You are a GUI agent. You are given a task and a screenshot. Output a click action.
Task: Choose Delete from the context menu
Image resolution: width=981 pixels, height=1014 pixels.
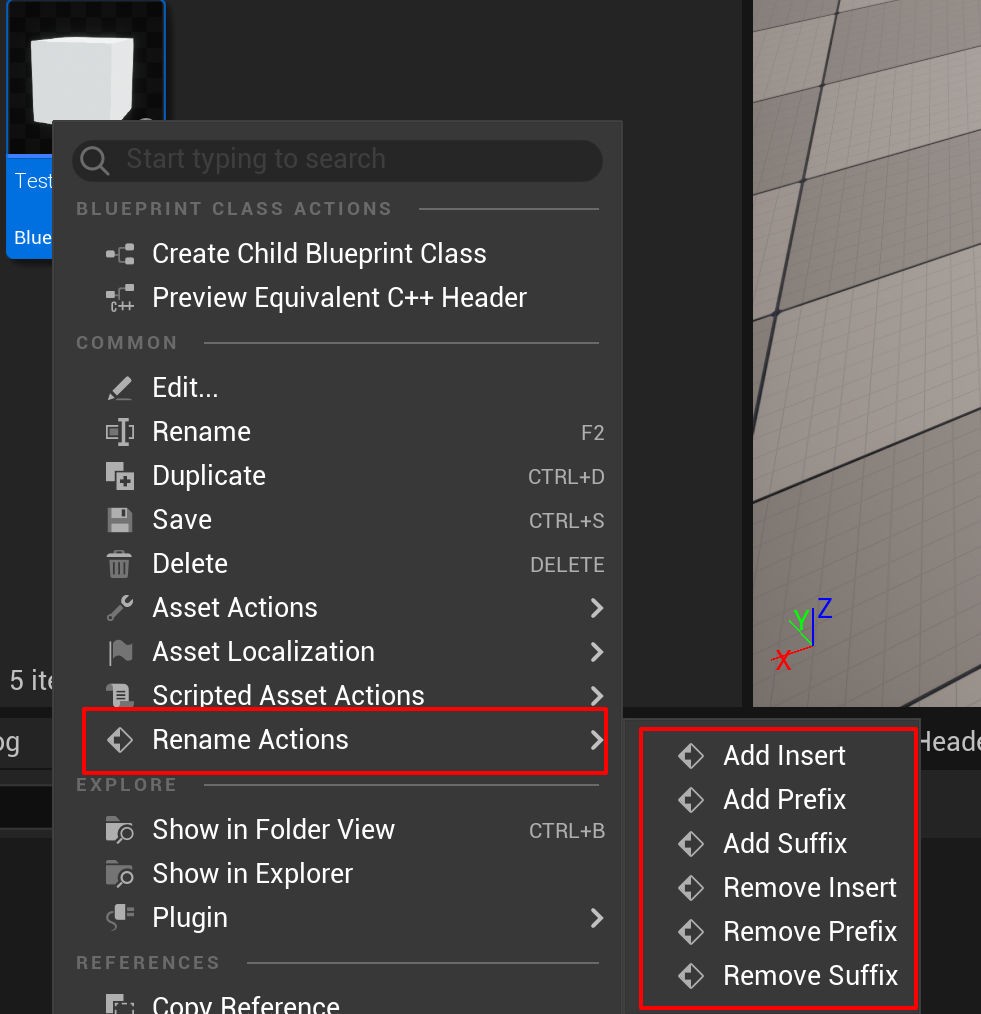338,564
